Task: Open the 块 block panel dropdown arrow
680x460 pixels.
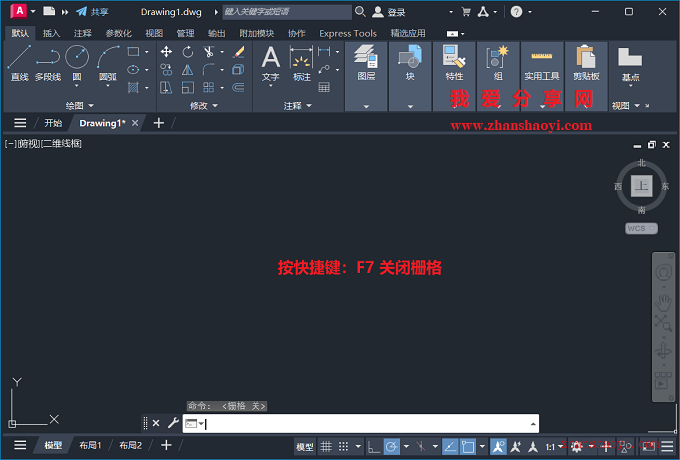Action: [x=410, y=106]
